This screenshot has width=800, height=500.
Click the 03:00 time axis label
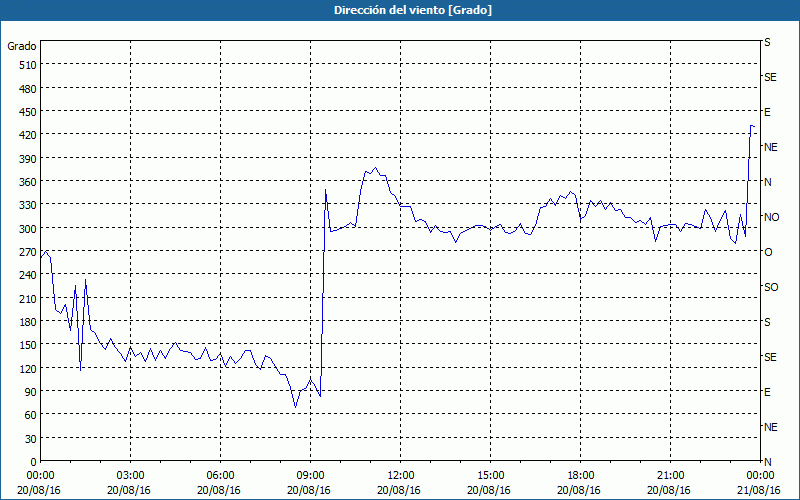tap(131, 476)
